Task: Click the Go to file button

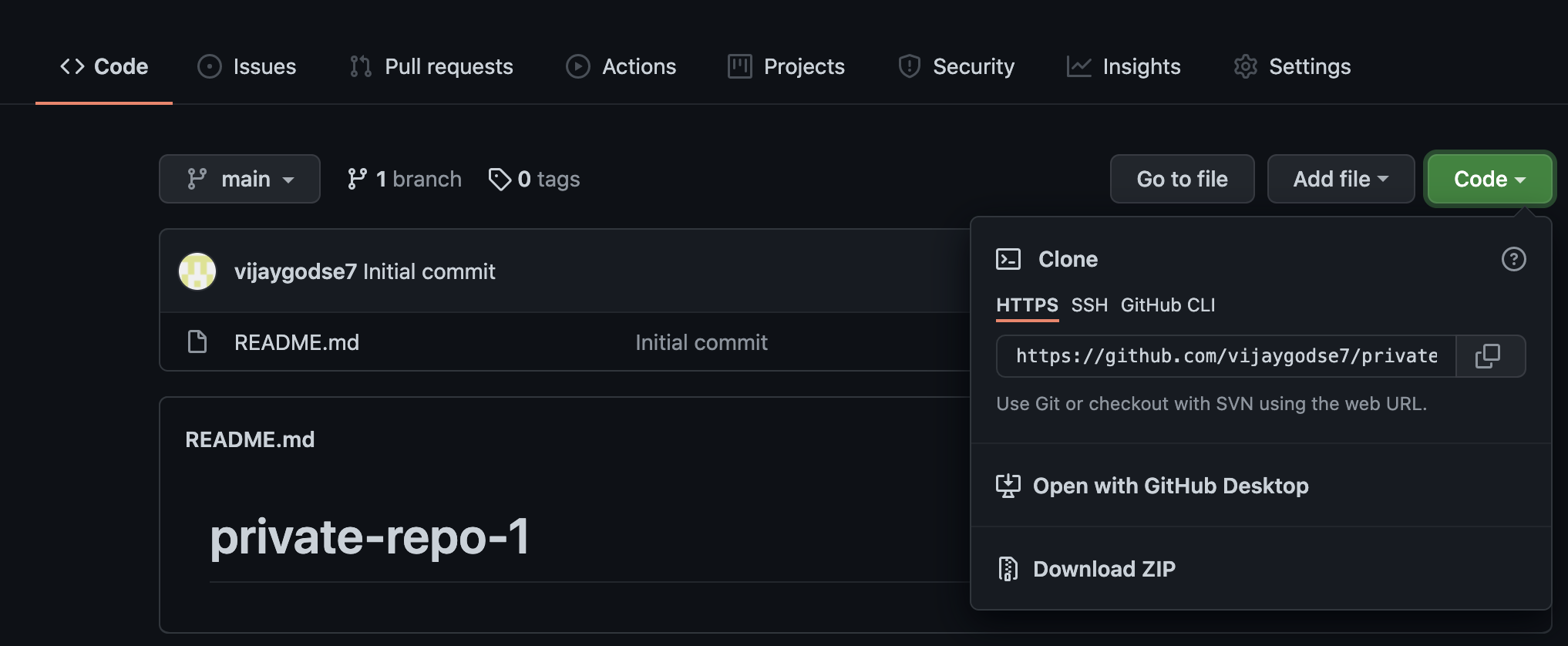Action: point(1182,179)
